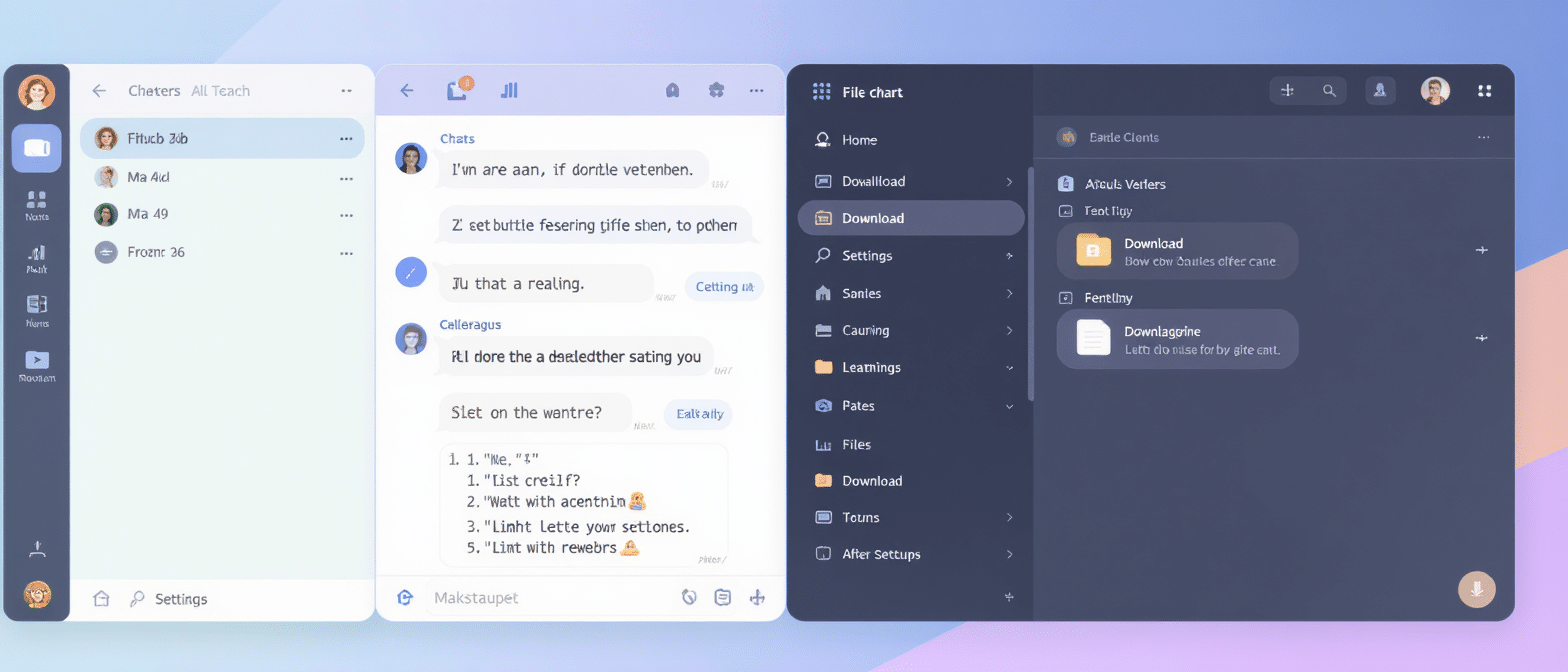
Task: Collapse the Pates section arrow
Action: 1009,406
